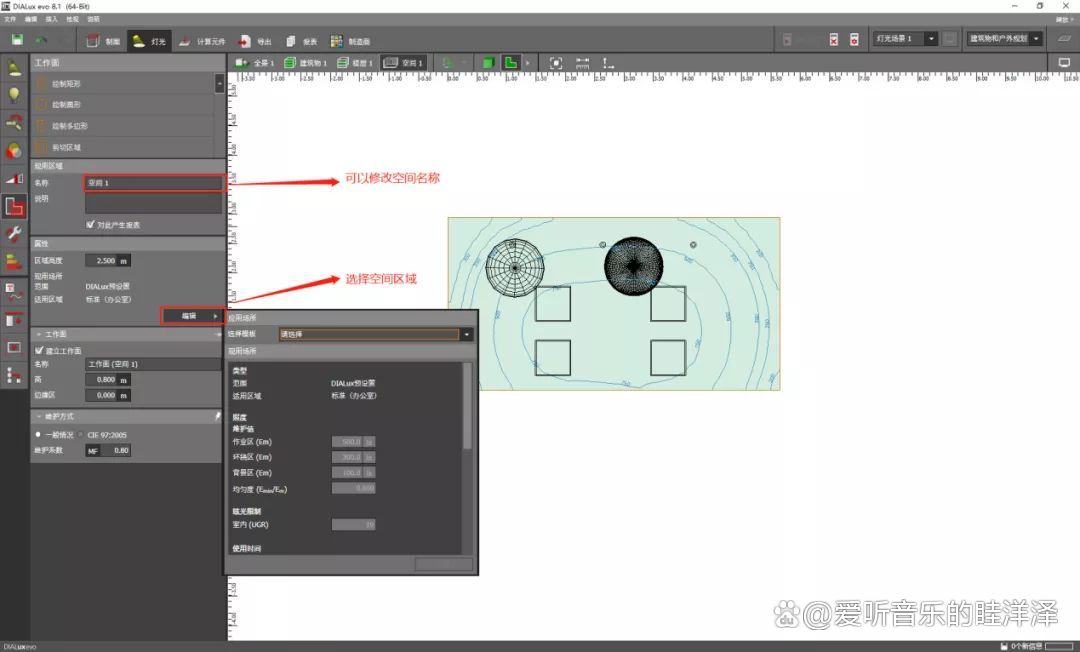The image size is (1080, 652).
Task: Select the color filter sidebar tool
Action: tap(14, 150)
